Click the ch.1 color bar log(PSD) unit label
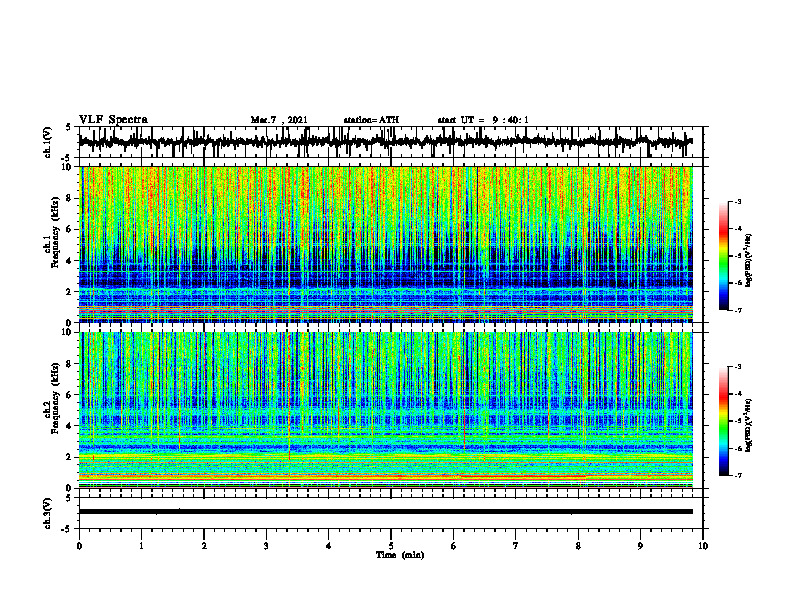Viewport: 792px width, 612px height. 750,261
